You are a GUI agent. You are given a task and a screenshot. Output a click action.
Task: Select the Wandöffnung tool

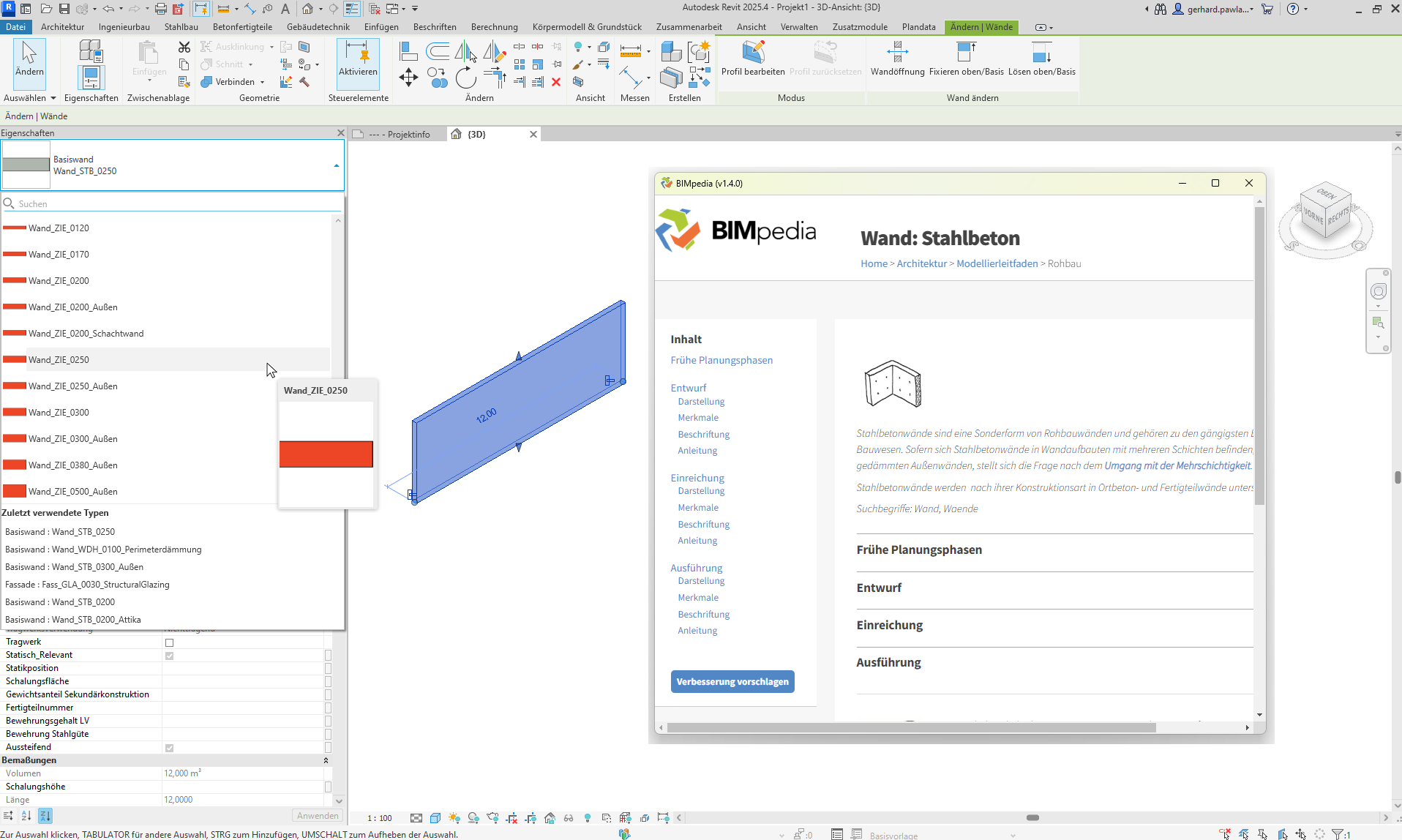click(897, 57)
